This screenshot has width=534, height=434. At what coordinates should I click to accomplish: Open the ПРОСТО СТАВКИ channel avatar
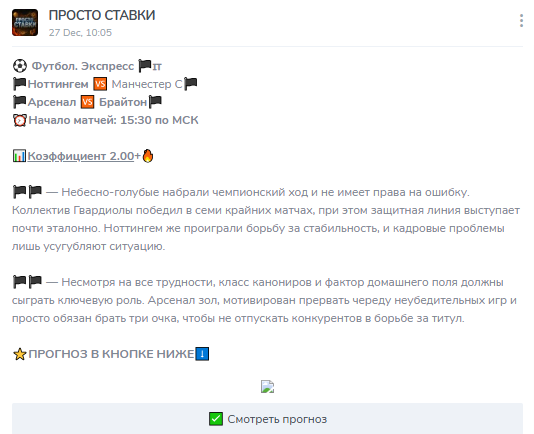point(25,22)
